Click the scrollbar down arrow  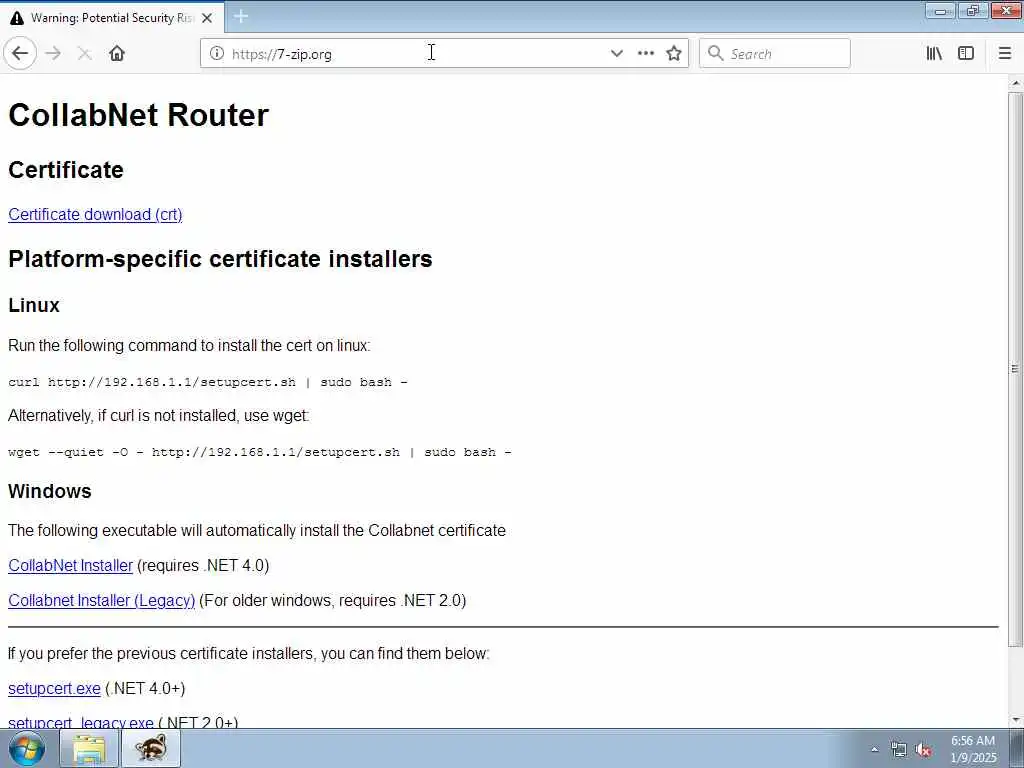1016,720
